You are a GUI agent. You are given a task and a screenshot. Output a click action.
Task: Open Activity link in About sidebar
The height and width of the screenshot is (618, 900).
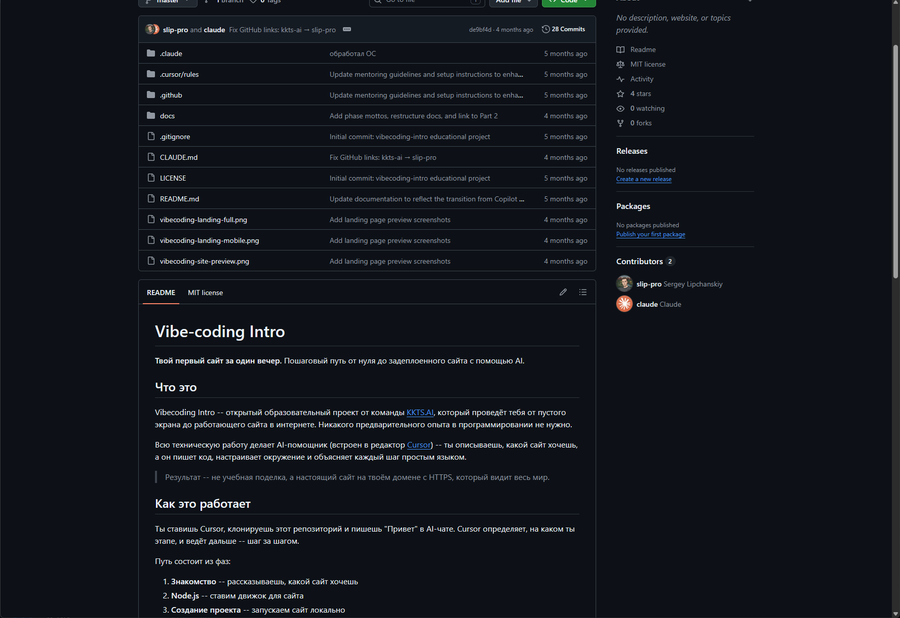point(641,79)
